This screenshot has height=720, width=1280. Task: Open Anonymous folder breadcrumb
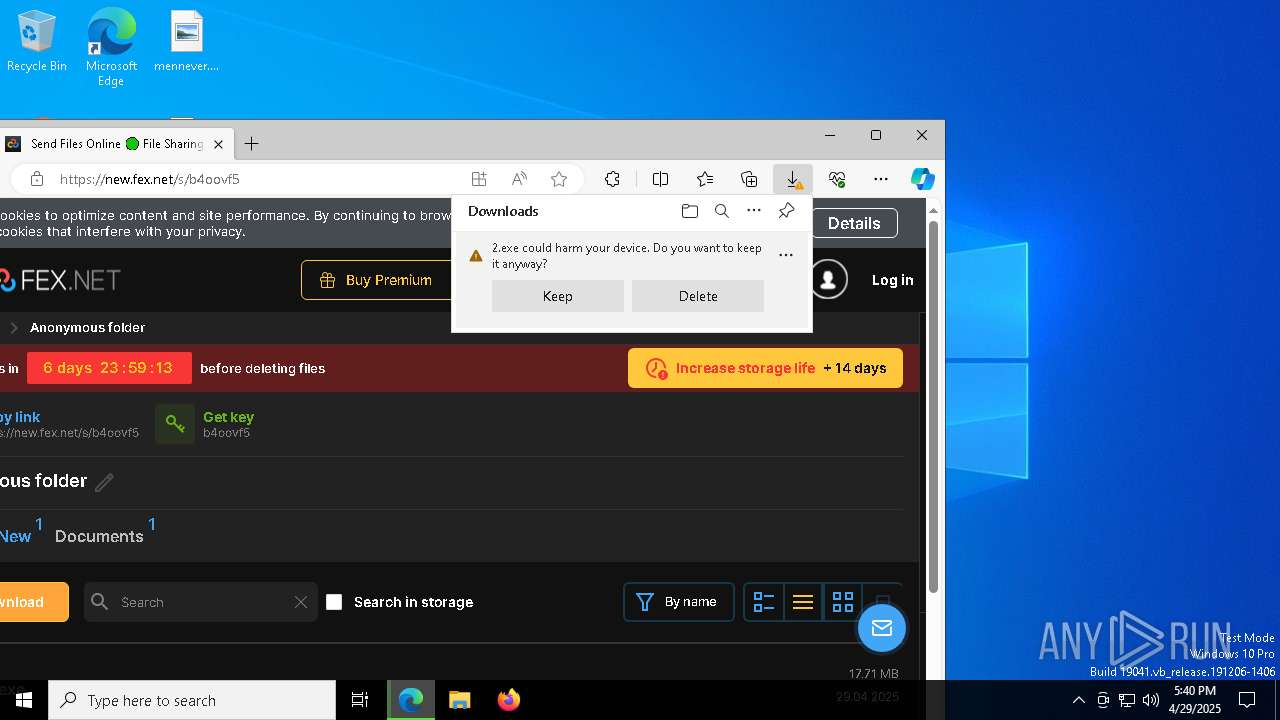[x=87, y=327]
